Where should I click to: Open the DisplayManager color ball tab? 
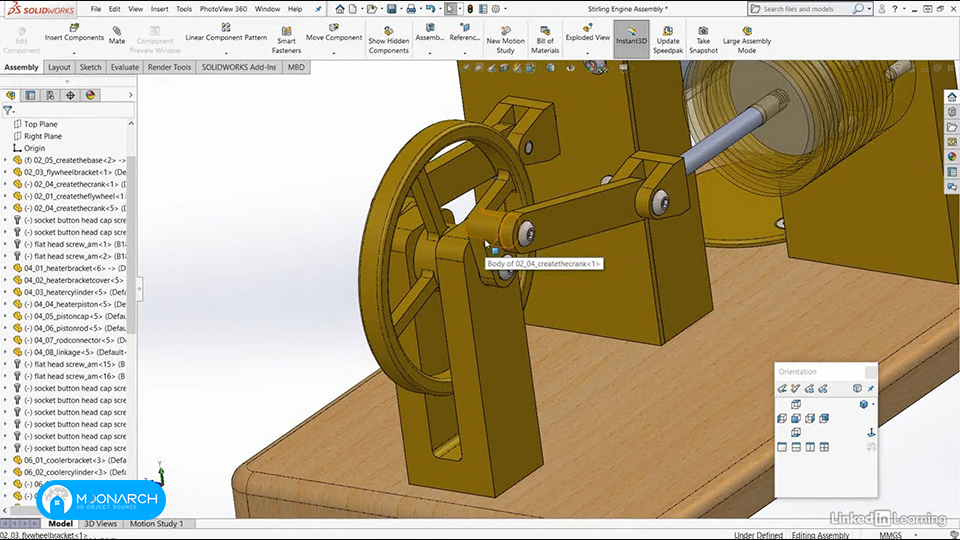pos(91,96)
